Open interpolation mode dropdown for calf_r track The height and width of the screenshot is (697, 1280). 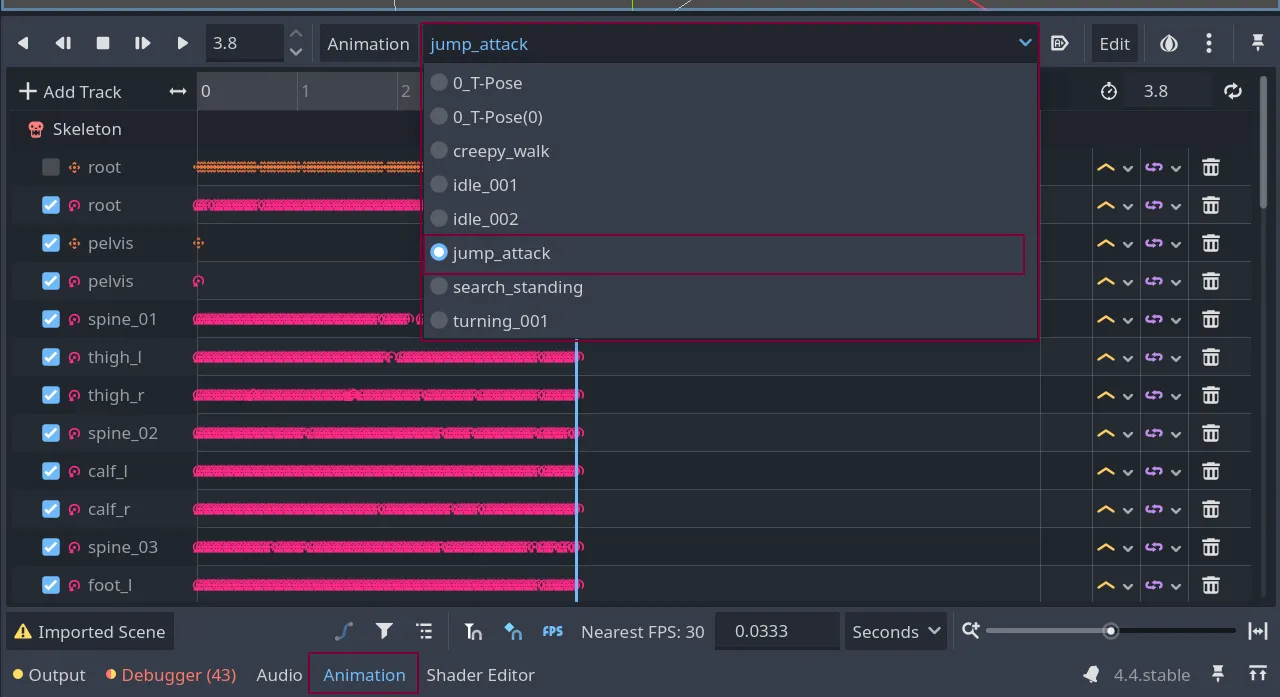[1114, 509]
